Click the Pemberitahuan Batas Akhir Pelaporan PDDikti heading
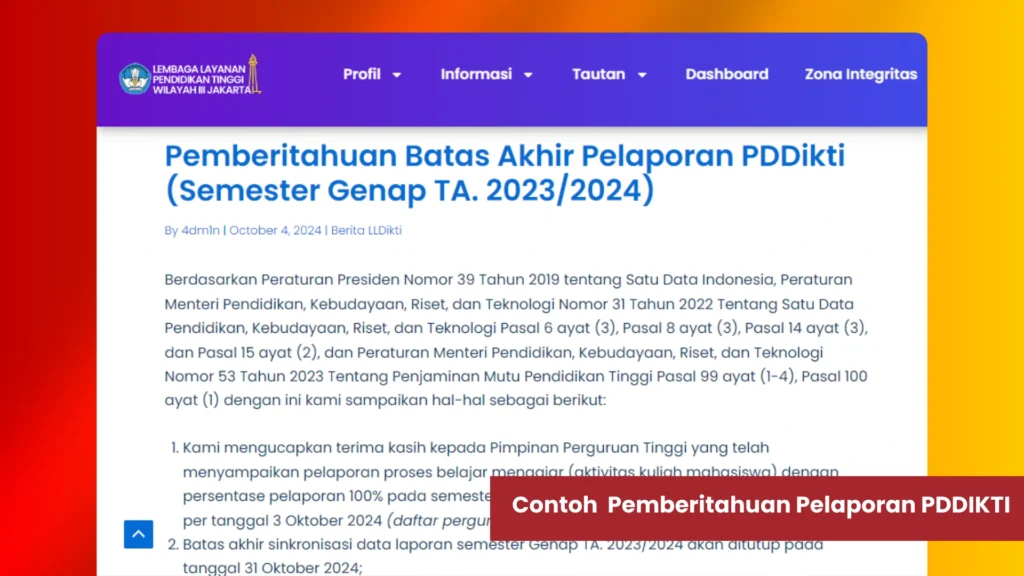1024x576 pixels. coord(504,173)
